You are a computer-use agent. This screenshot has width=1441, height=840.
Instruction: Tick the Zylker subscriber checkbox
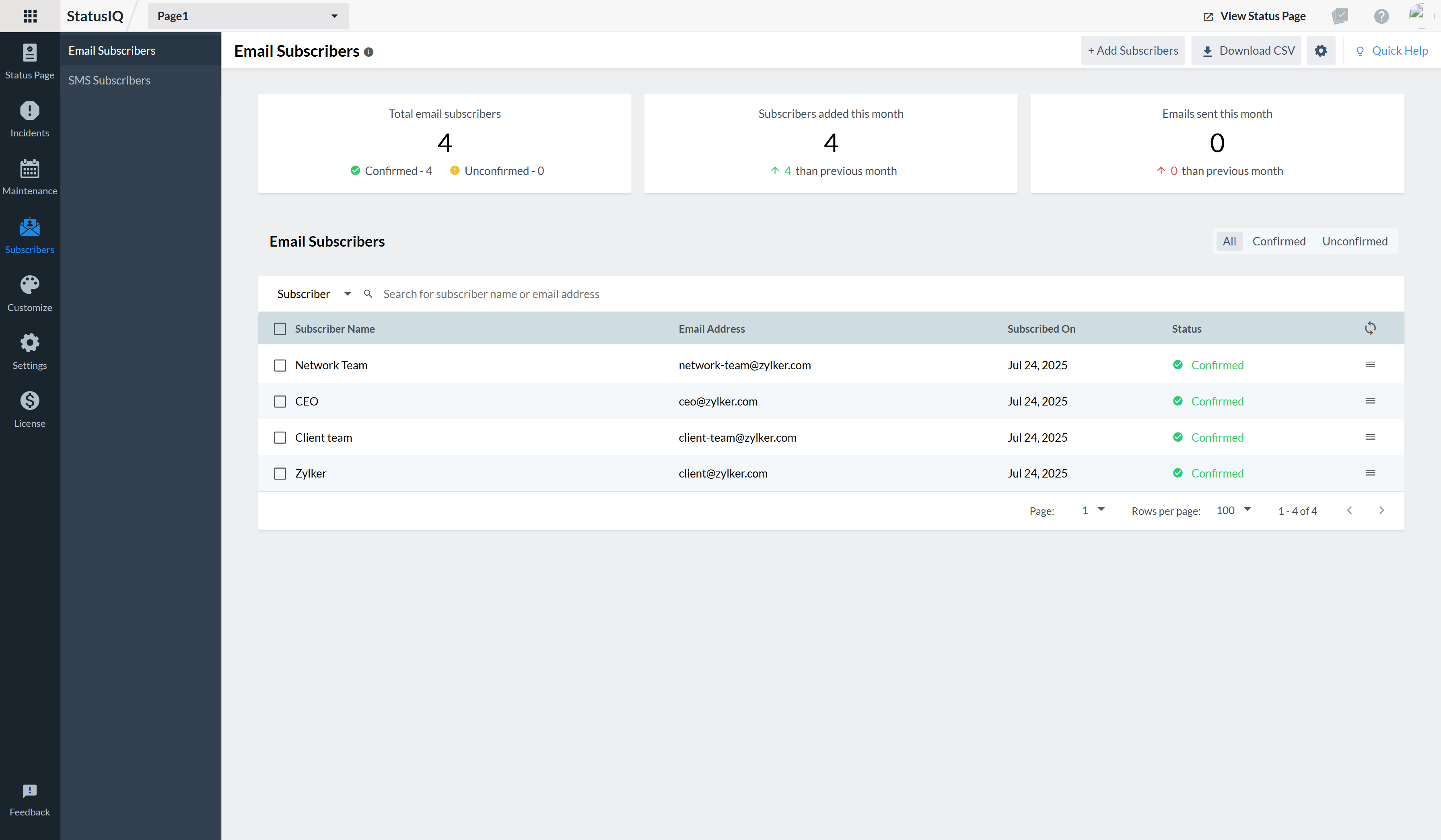click(x=280, y=474)
